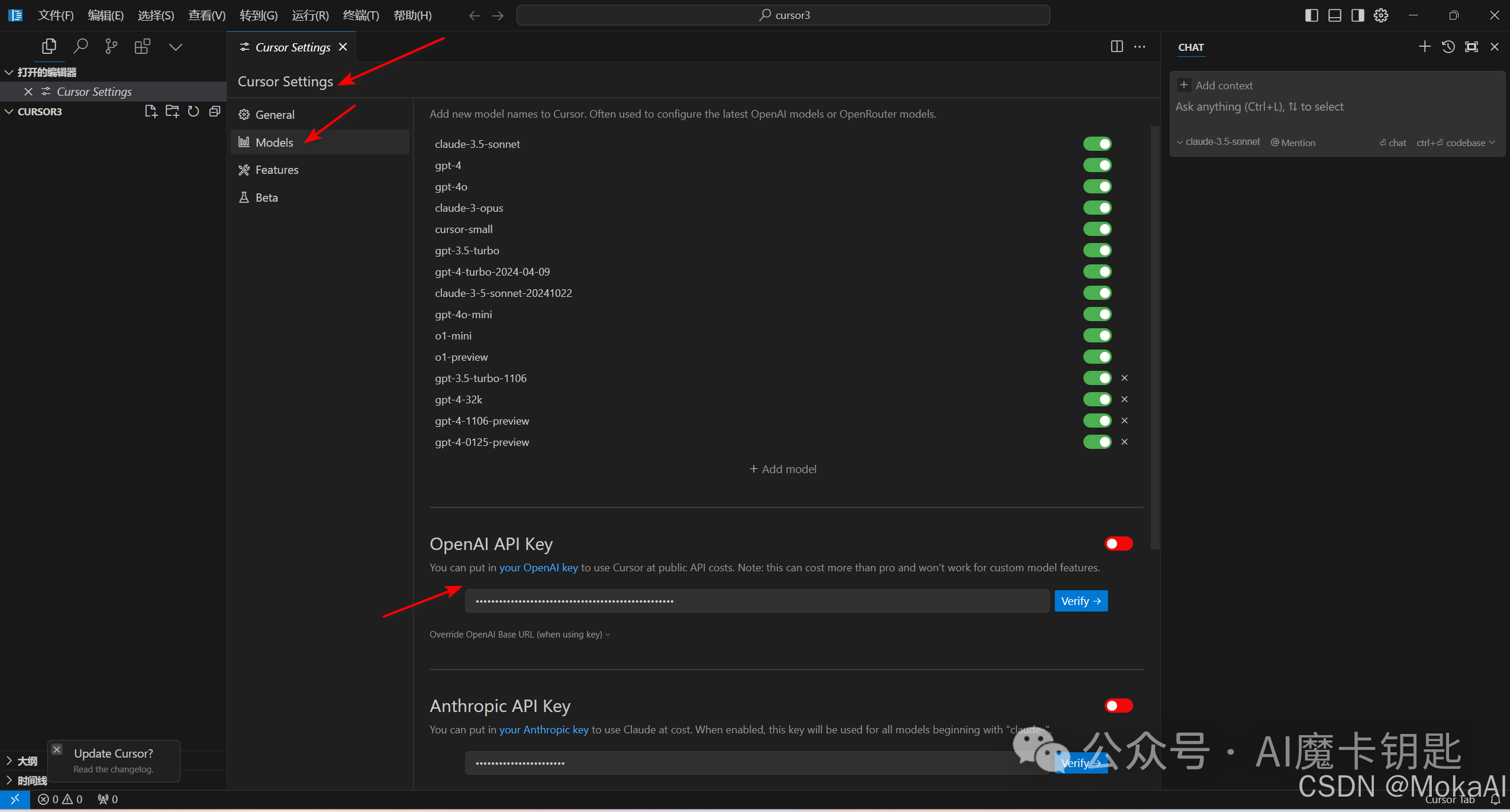
Task: Toggle gpt-4 model switch
Action: coord(1097,165)
